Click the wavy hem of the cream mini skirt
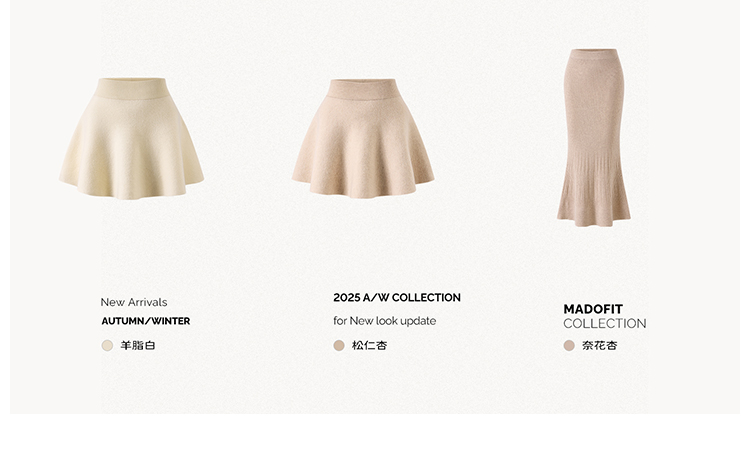 pos(132,187)
